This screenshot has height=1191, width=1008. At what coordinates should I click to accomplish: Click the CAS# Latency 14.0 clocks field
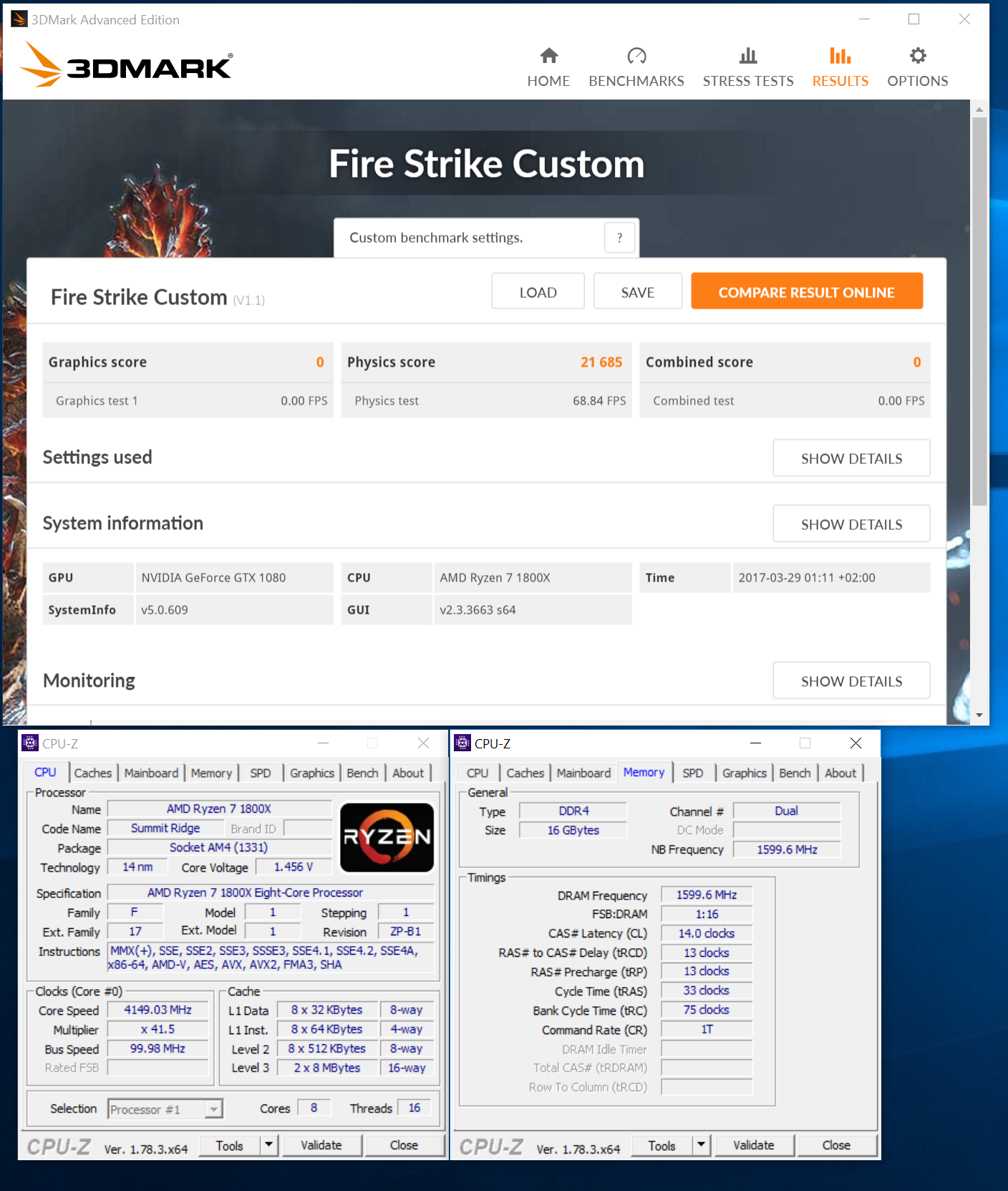click(x=707, y=934)
